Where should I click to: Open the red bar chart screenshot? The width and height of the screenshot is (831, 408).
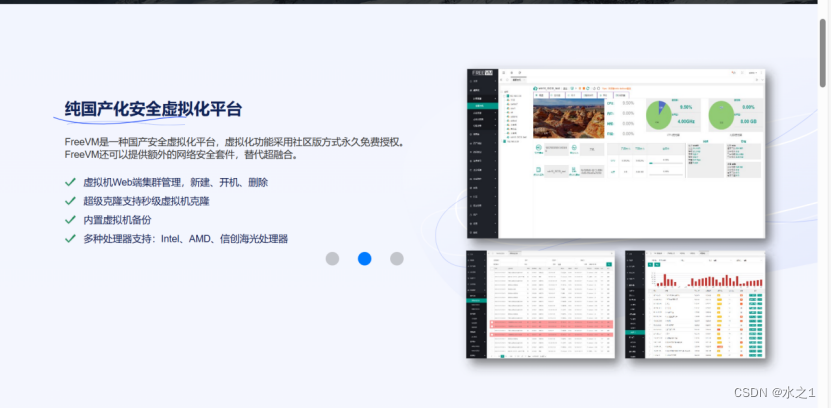[695, 304]
